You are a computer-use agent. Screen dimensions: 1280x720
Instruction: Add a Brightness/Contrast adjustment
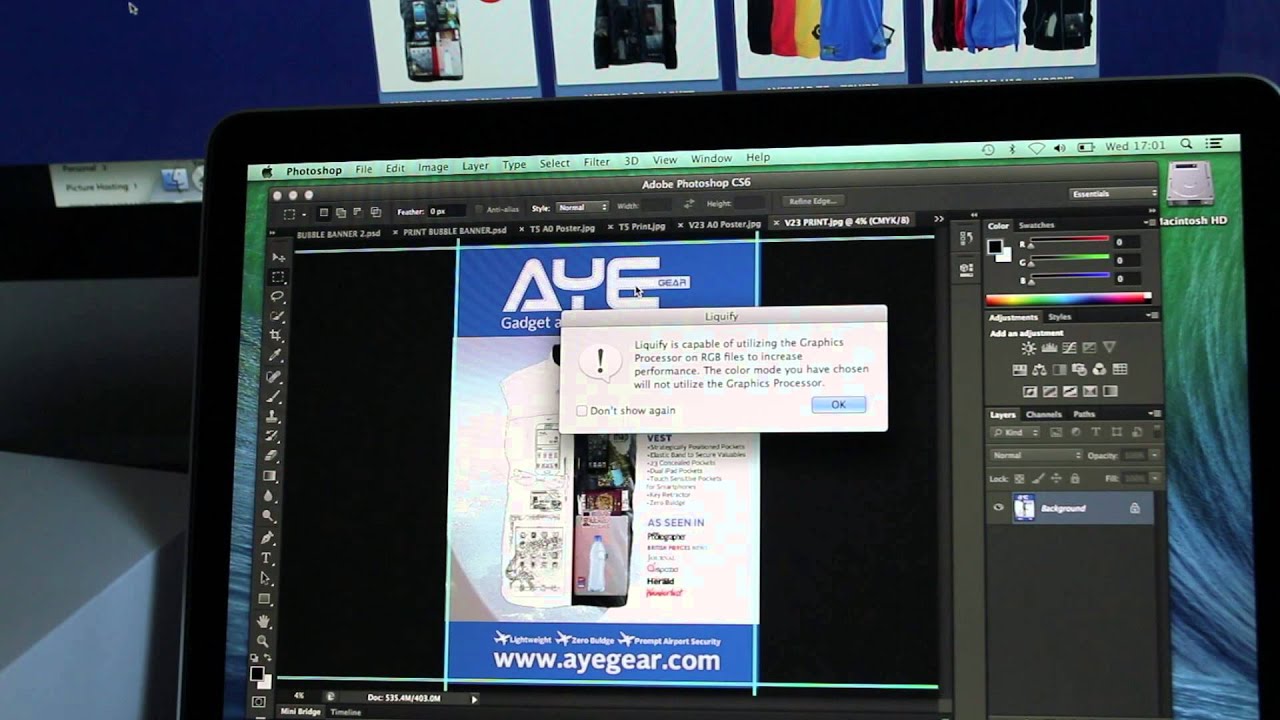point(1028,349)
